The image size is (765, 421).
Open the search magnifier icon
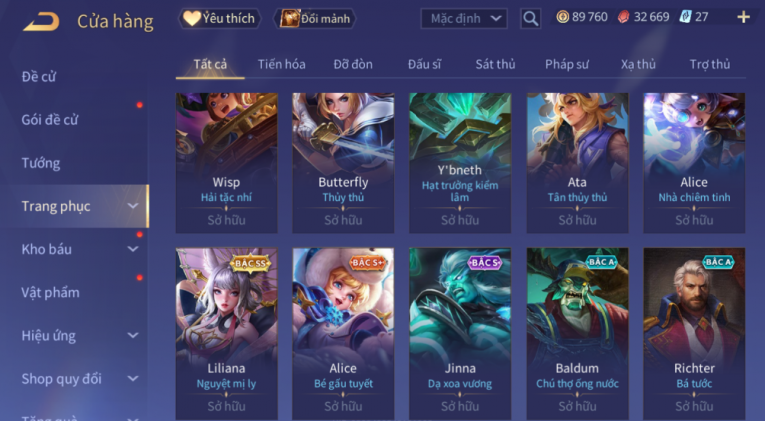pyautogui.click(x=530, y=19)
